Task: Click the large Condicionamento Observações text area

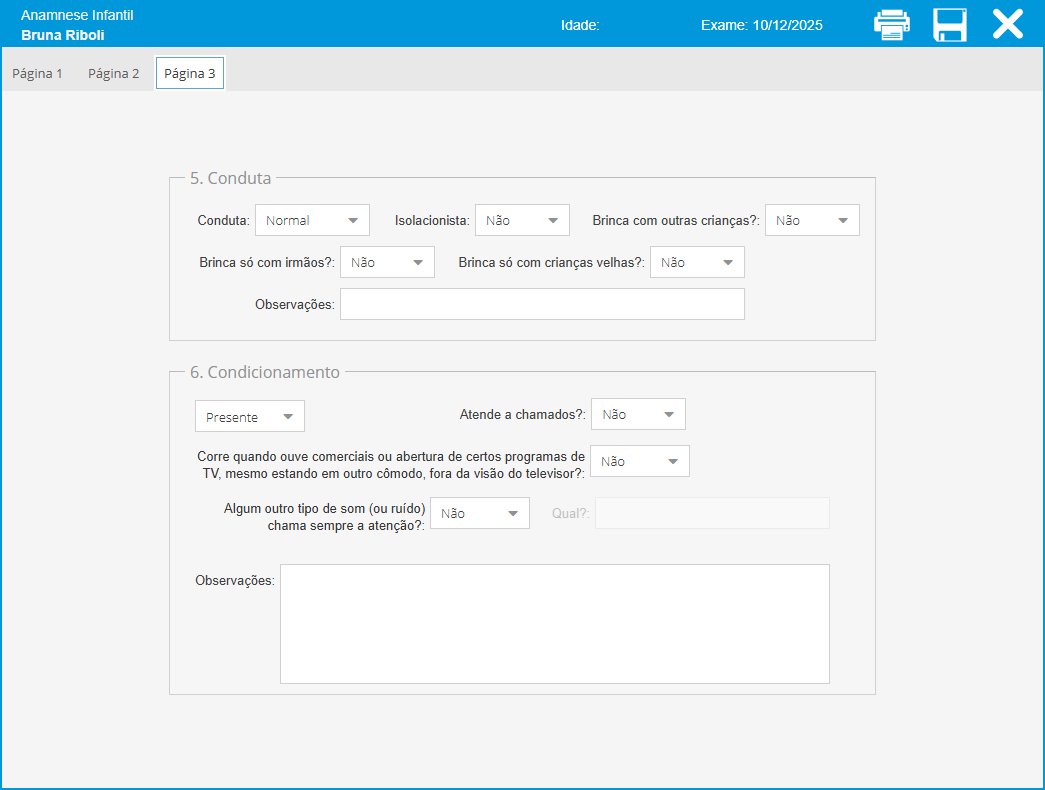Action: pyautogui.click(x=554, y=624)
